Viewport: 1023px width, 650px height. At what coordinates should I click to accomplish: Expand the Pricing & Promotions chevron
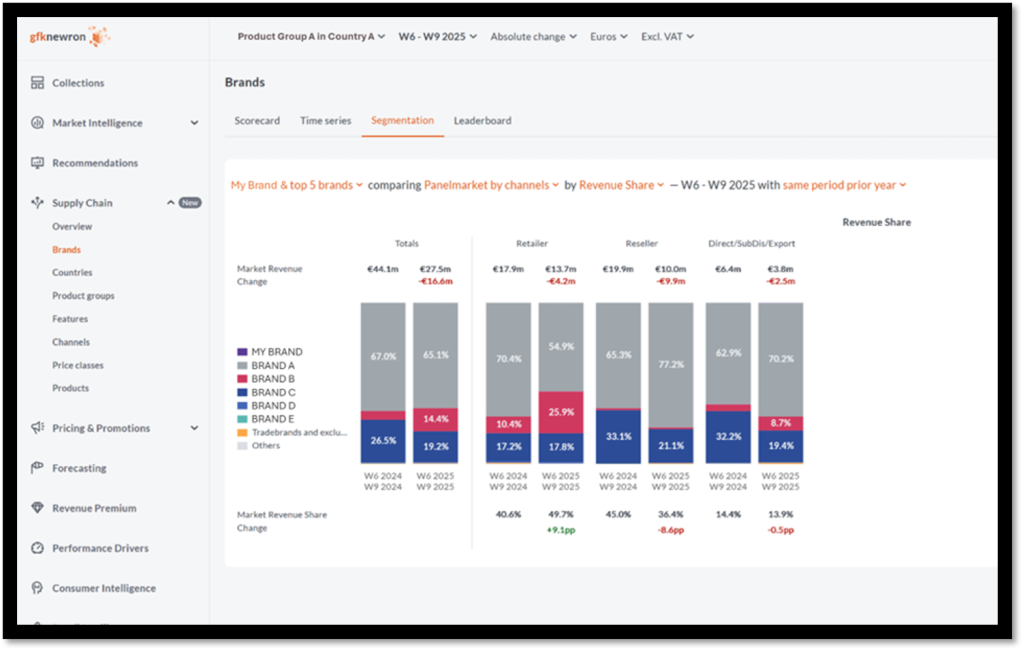194,428
